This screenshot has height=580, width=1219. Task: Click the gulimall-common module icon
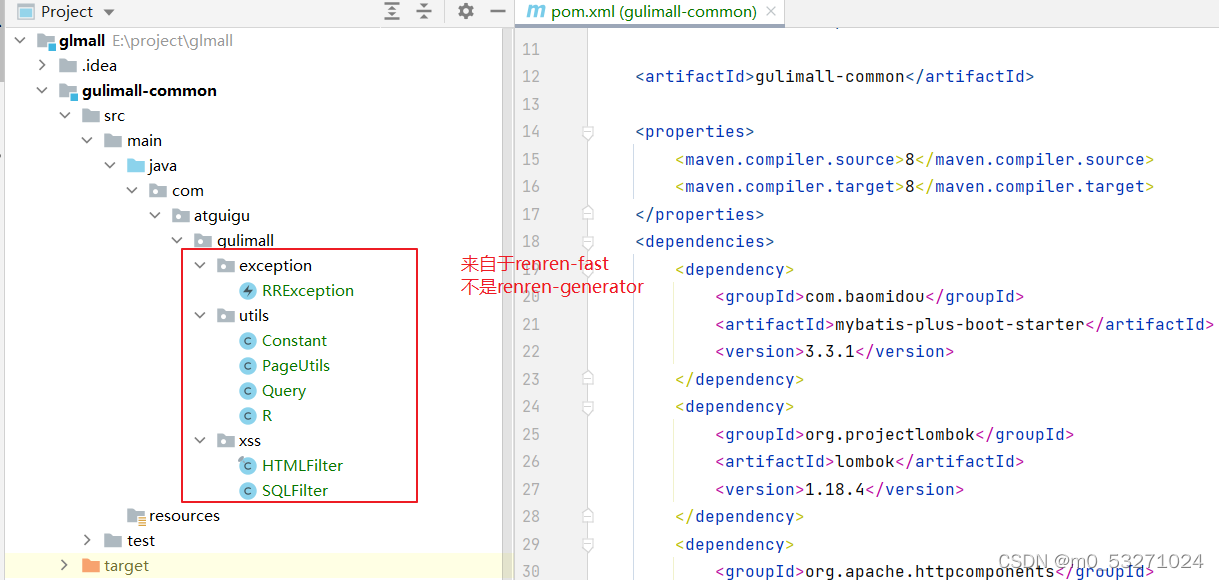point(68,91)
